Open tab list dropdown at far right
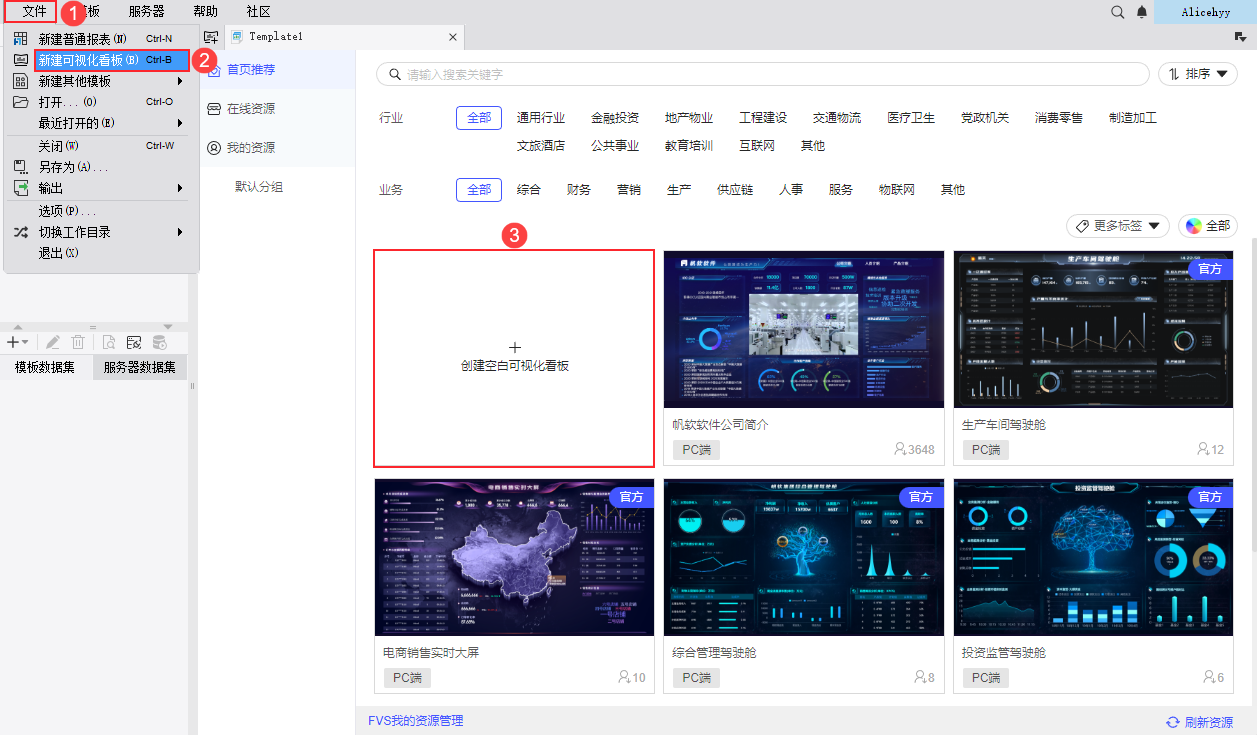1257x735 pixels. click(1241, 36)
